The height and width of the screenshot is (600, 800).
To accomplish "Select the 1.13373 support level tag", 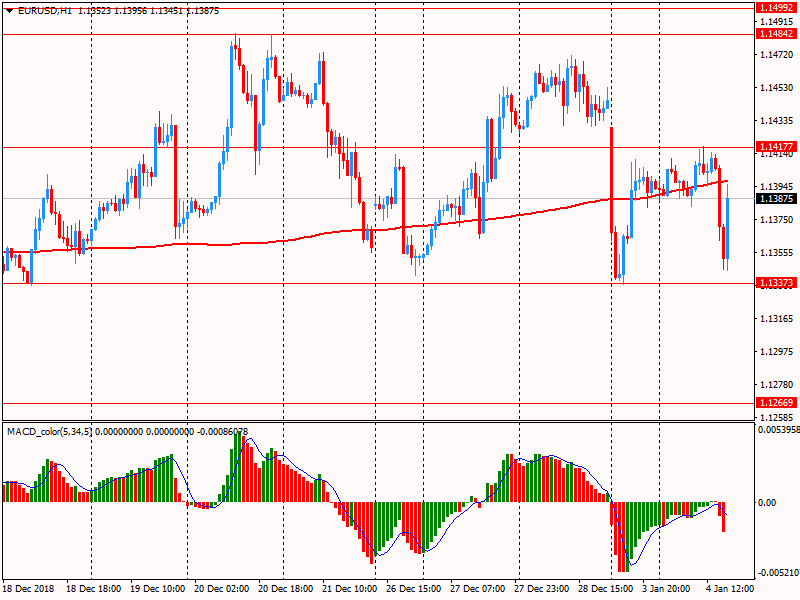I will [777, 283].
